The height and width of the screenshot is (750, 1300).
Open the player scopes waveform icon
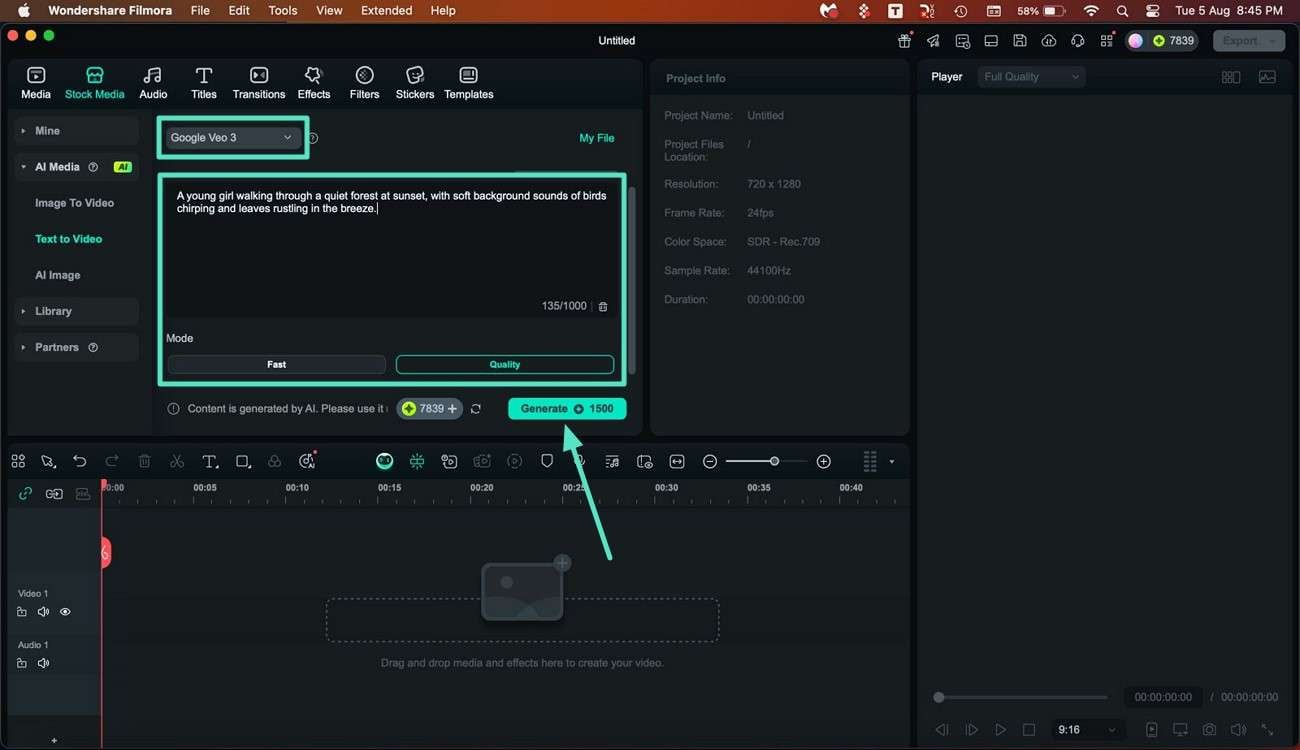point(1267,77)
